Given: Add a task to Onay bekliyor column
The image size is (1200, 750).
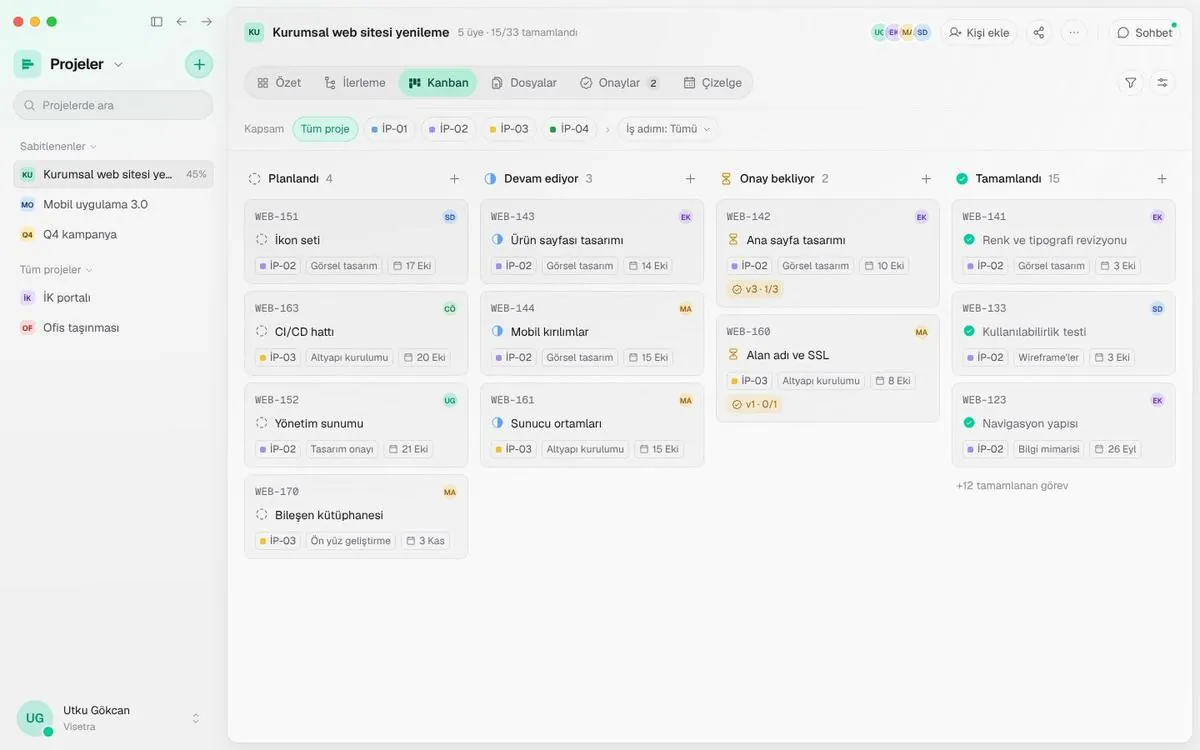Looking at the screenshot, I should (926, 179).
